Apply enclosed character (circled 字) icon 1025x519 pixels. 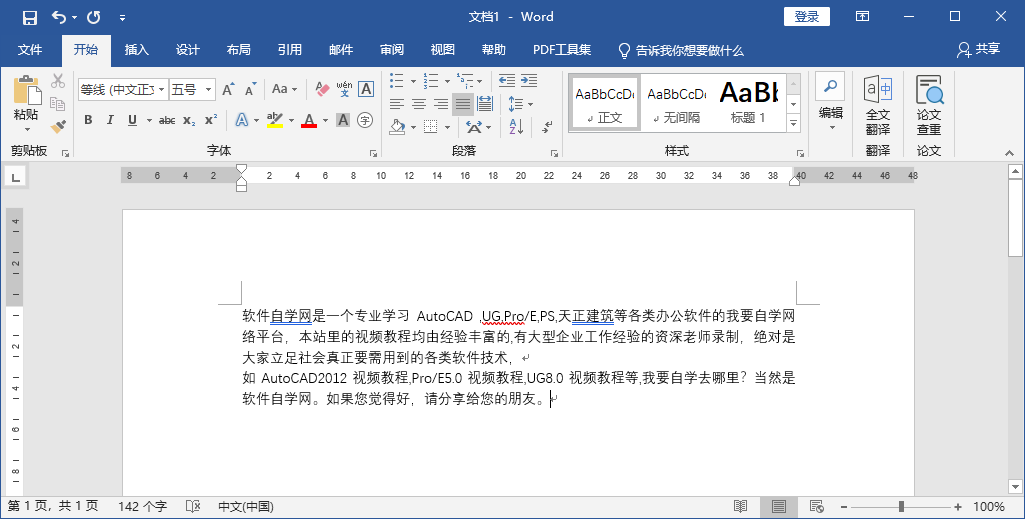[x=365, y=120]
